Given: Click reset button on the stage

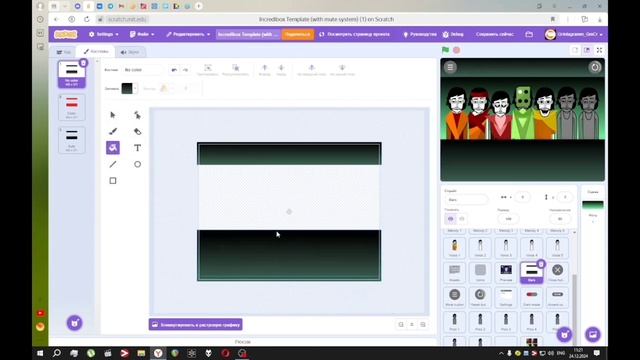Looking at the screenshot, I should [x=595, y=67].
